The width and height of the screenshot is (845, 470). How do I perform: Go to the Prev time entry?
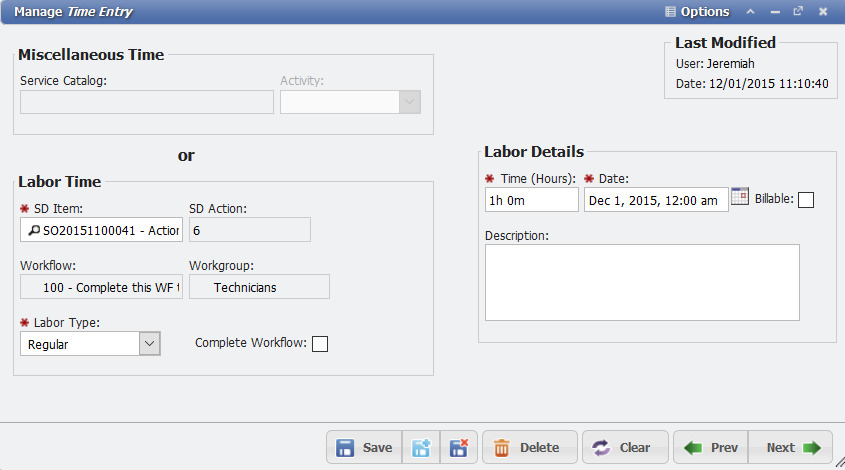tap(712, 448)
